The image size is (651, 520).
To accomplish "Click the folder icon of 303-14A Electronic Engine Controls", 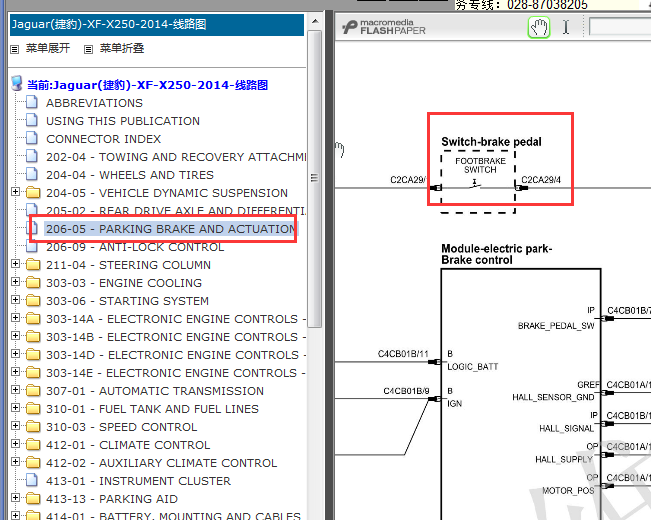I will click(x=33, y=319).
